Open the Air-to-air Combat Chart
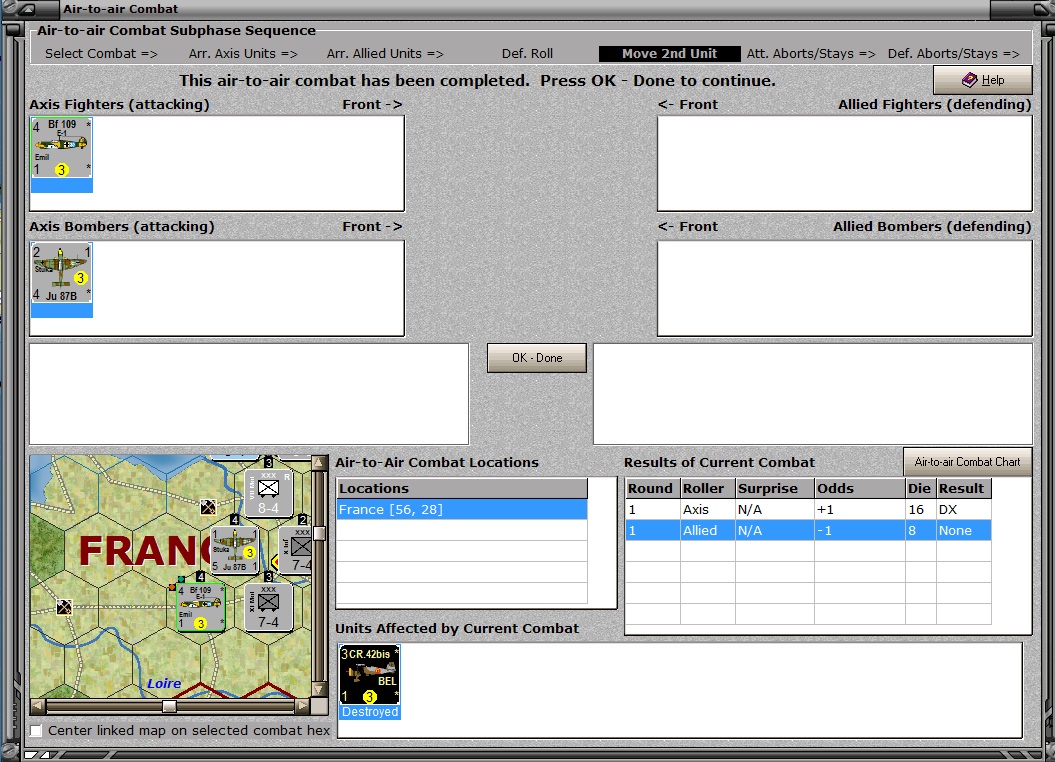This screenshot has width=1055, height=762. click(x=967, y=462)
